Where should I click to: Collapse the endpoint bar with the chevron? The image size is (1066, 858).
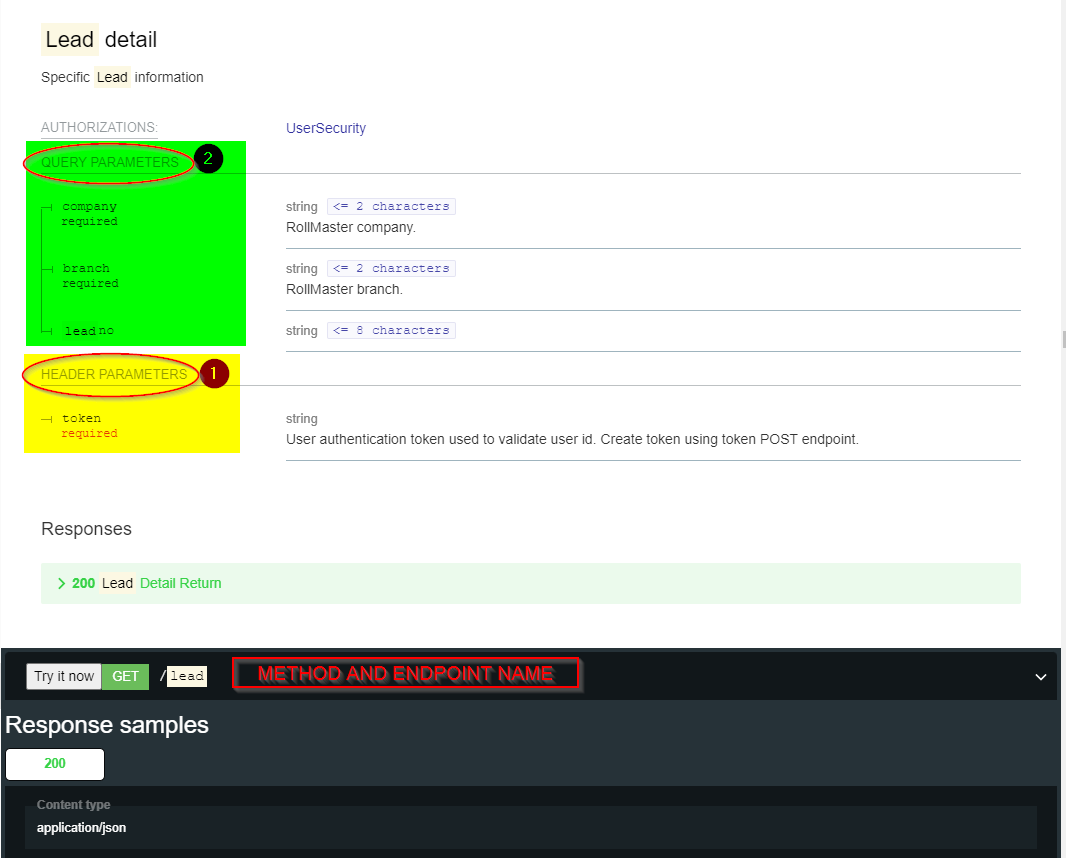coord(1040,676)
